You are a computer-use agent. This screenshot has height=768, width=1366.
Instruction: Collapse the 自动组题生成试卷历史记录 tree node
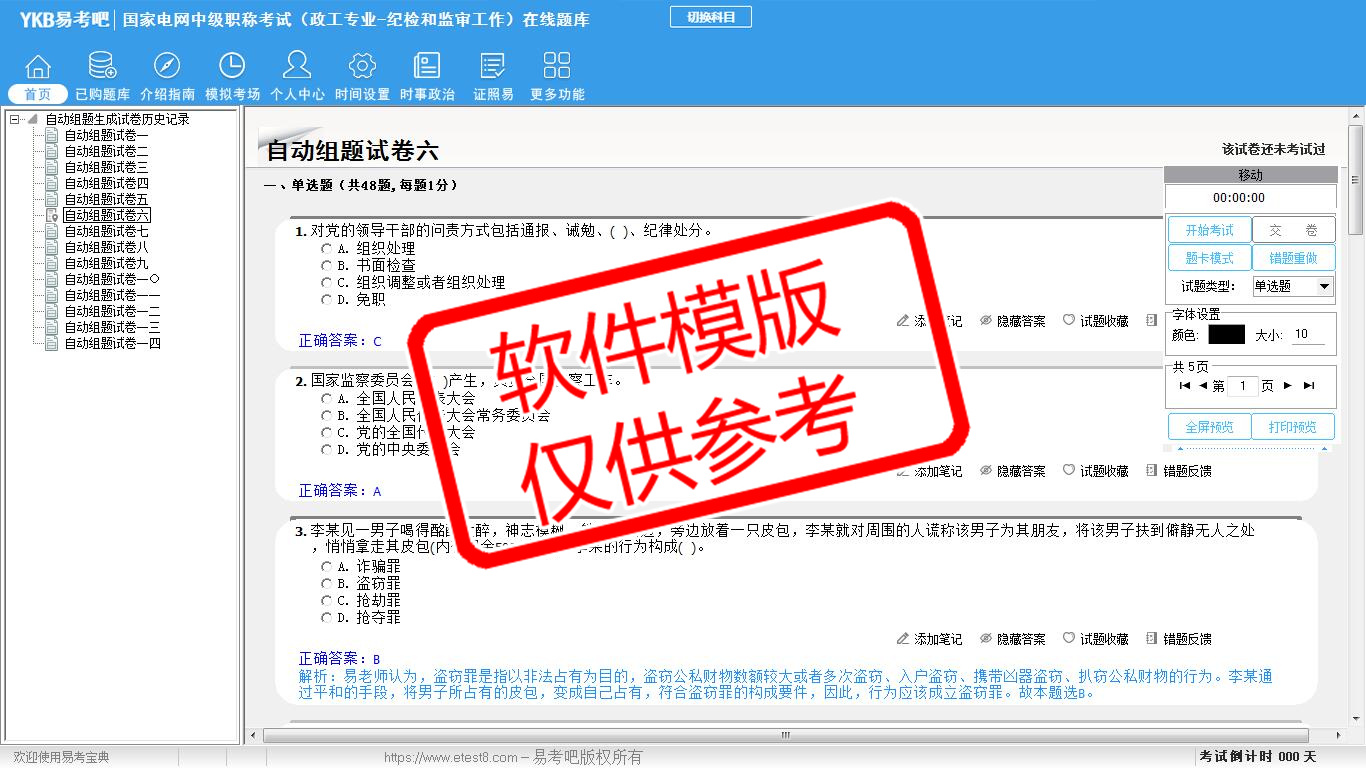point(15,119)
